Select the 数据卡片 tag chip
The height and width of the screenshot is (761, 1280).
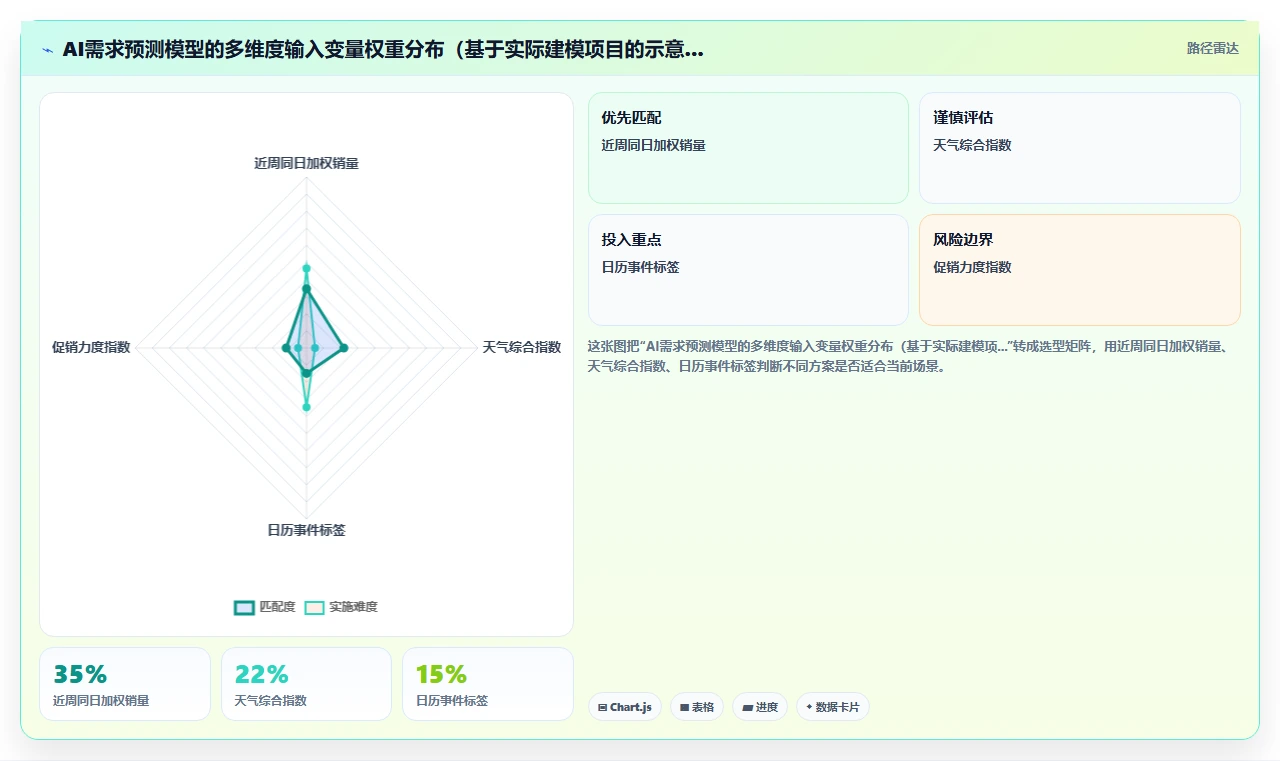tap(833, 707)
